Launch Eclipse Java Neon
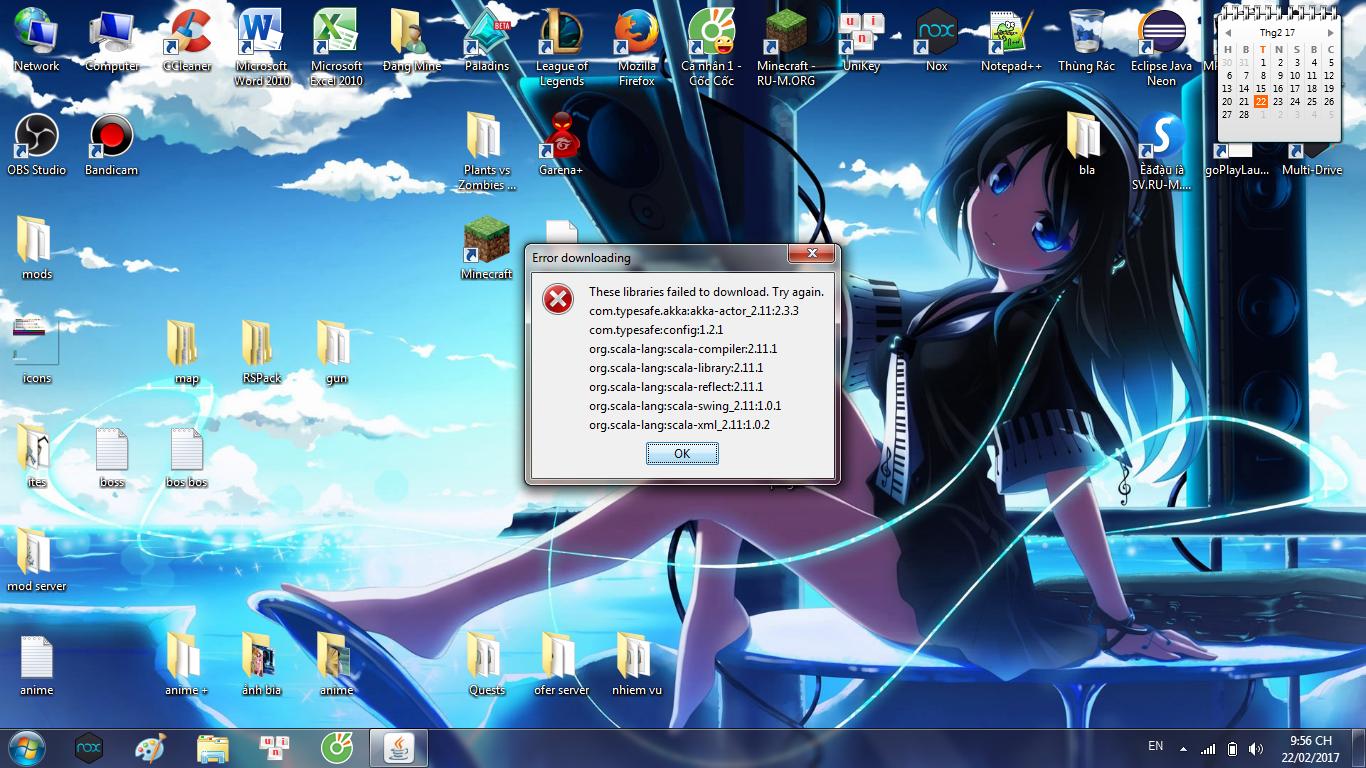The width and height of the screenshot is (1366, 768). pyautogui.click(x=1162, y=48)
